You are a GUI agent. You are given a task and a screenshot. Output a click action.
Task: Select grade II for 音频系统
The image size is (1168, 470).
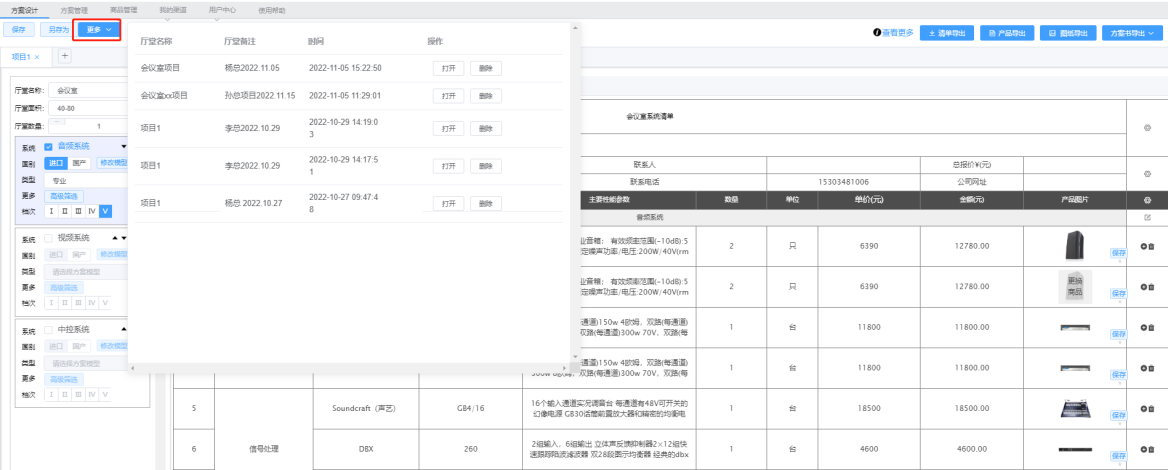coord(65,212)
